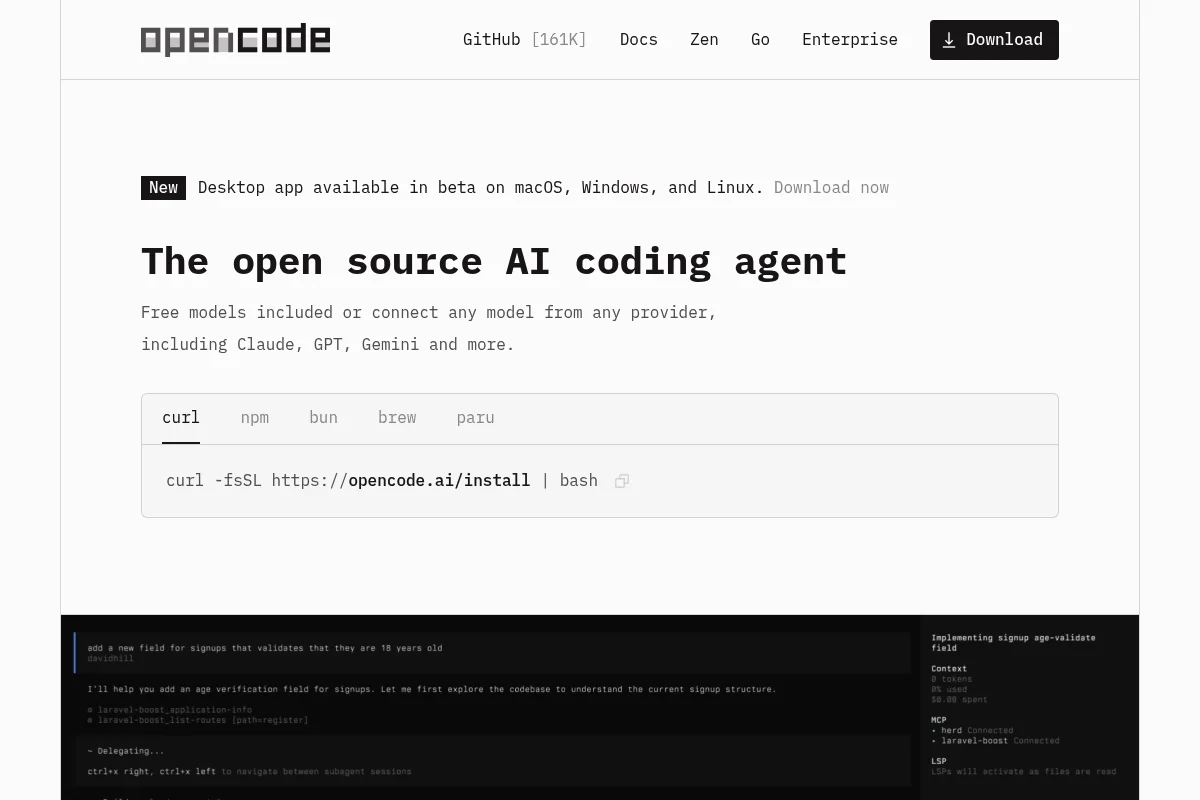Screen dimensions: 1200x800
Task: Visit the Enterprise page
Action: pyautogui.click(x=850, y=40)
